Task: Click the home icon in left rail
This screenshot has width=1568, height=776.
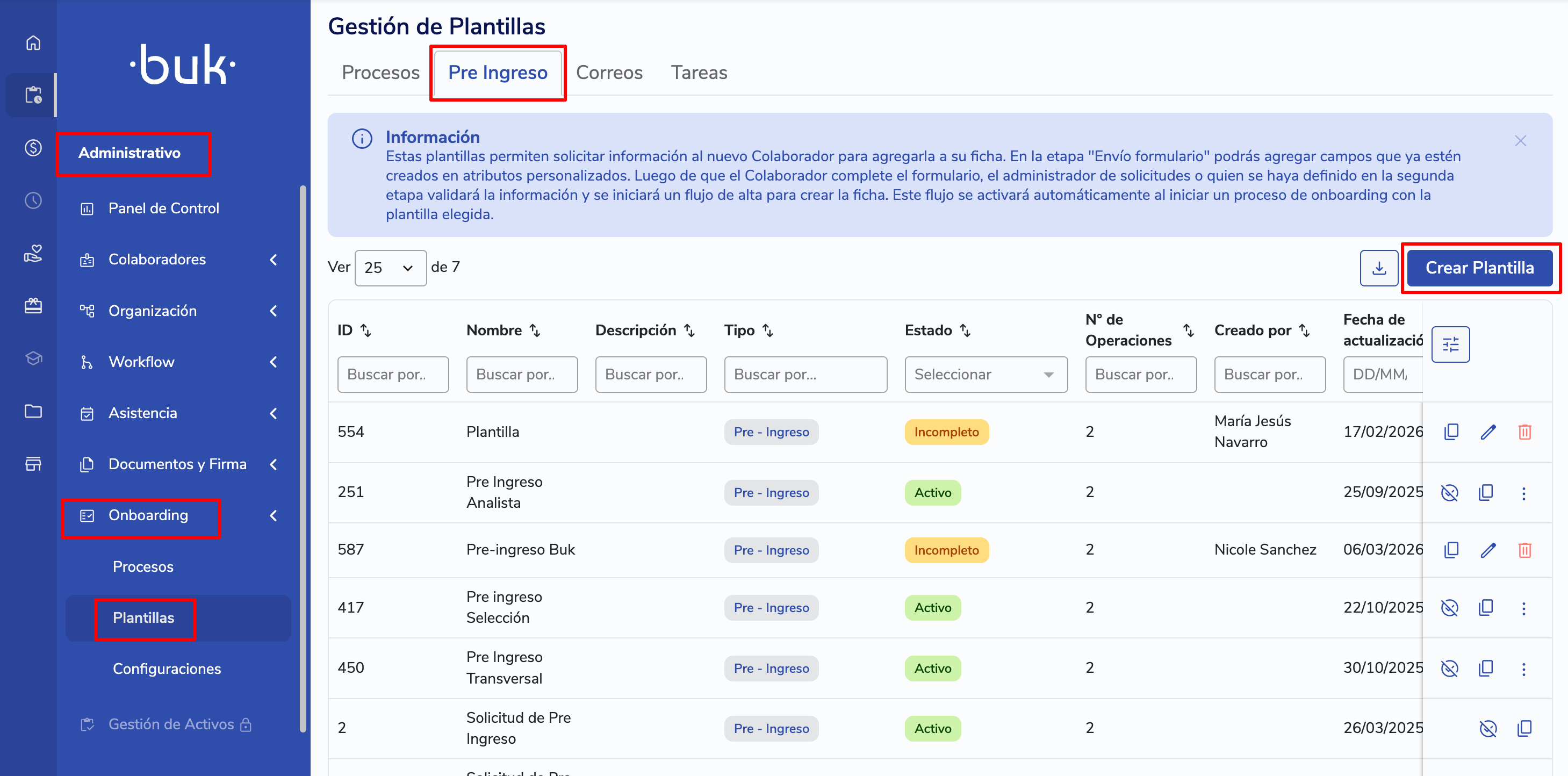Action: pos(33,42)
